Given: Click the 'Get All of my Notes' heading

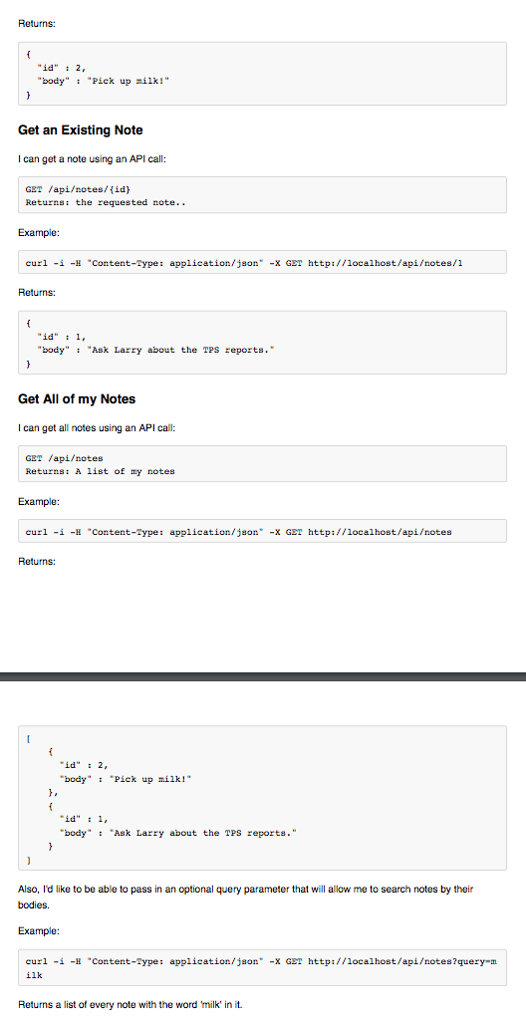Looking at the screenshot, I should (x=76, y=399).
